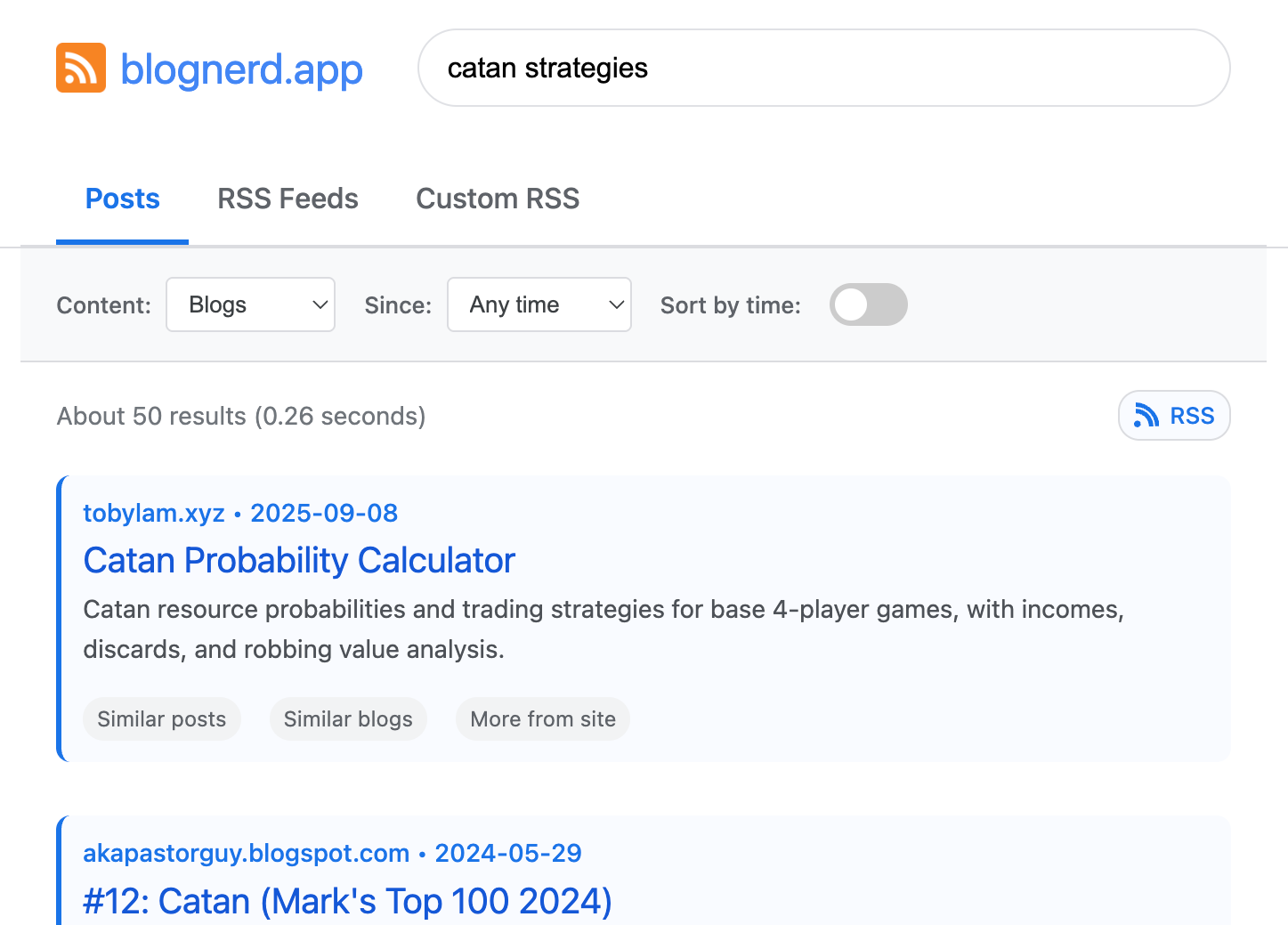1288x925 pixels.
Task: Enable the Sort by time toggle
Action: (868, 304)
